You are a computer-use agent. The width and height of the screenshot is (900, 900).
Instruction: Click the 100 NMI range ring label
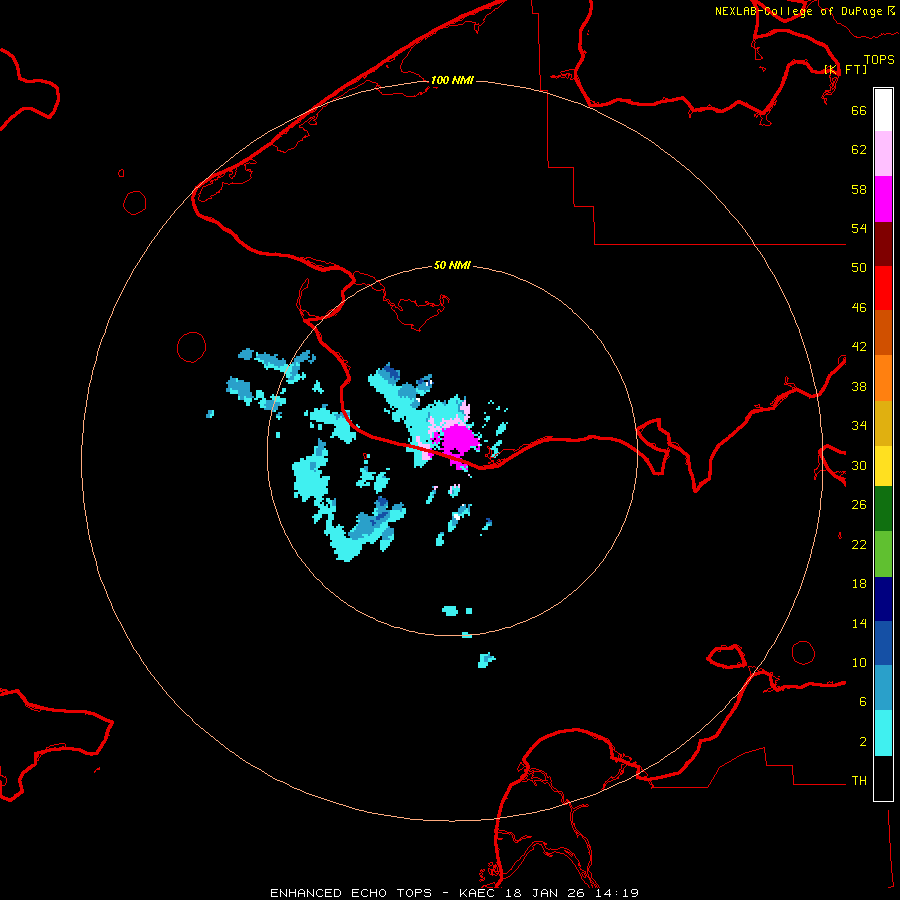tap(452, 80)
